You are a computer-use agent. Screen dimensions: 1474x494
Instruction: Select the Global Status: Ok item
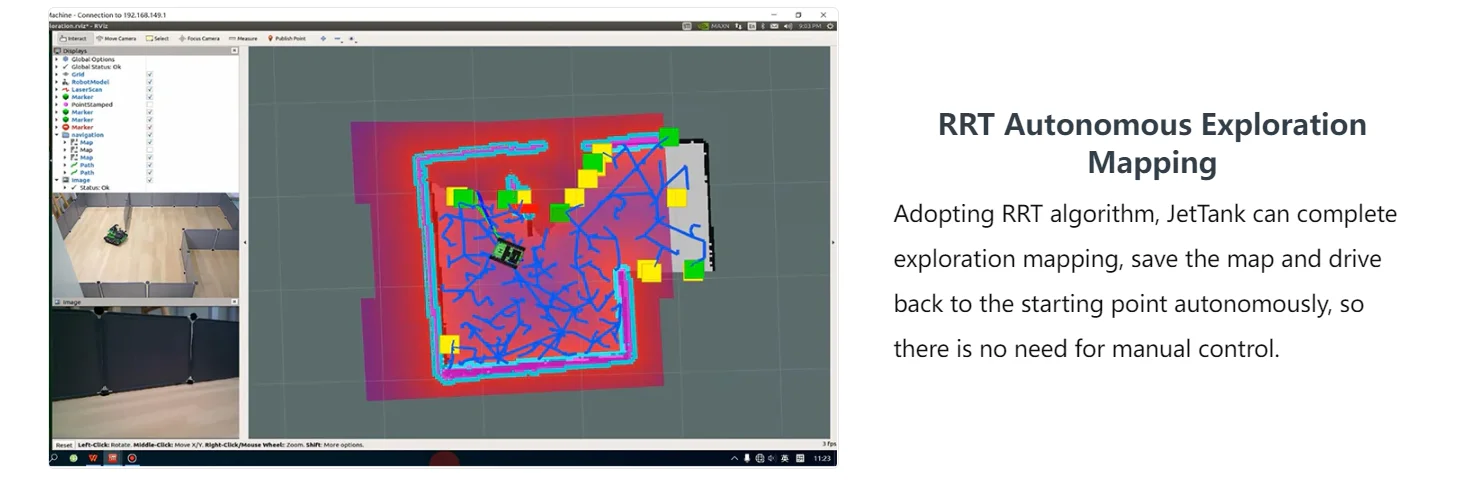[94, 67]
